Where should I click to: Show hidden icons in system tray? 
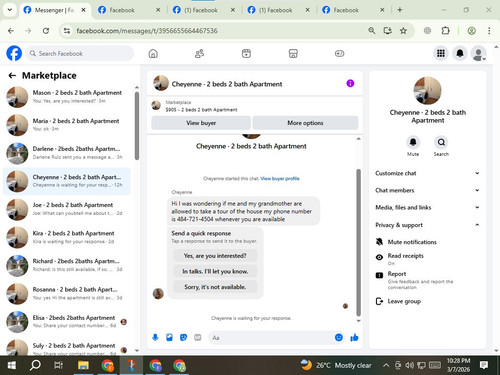pyautogui.click(x=386, y=365)
